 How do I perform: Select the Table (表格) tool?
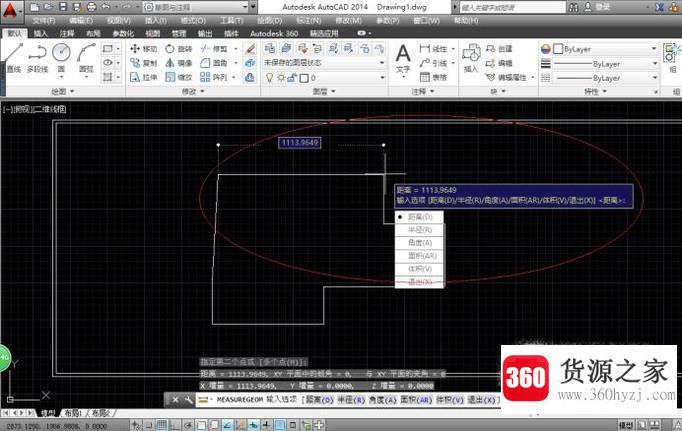point(434,77)
